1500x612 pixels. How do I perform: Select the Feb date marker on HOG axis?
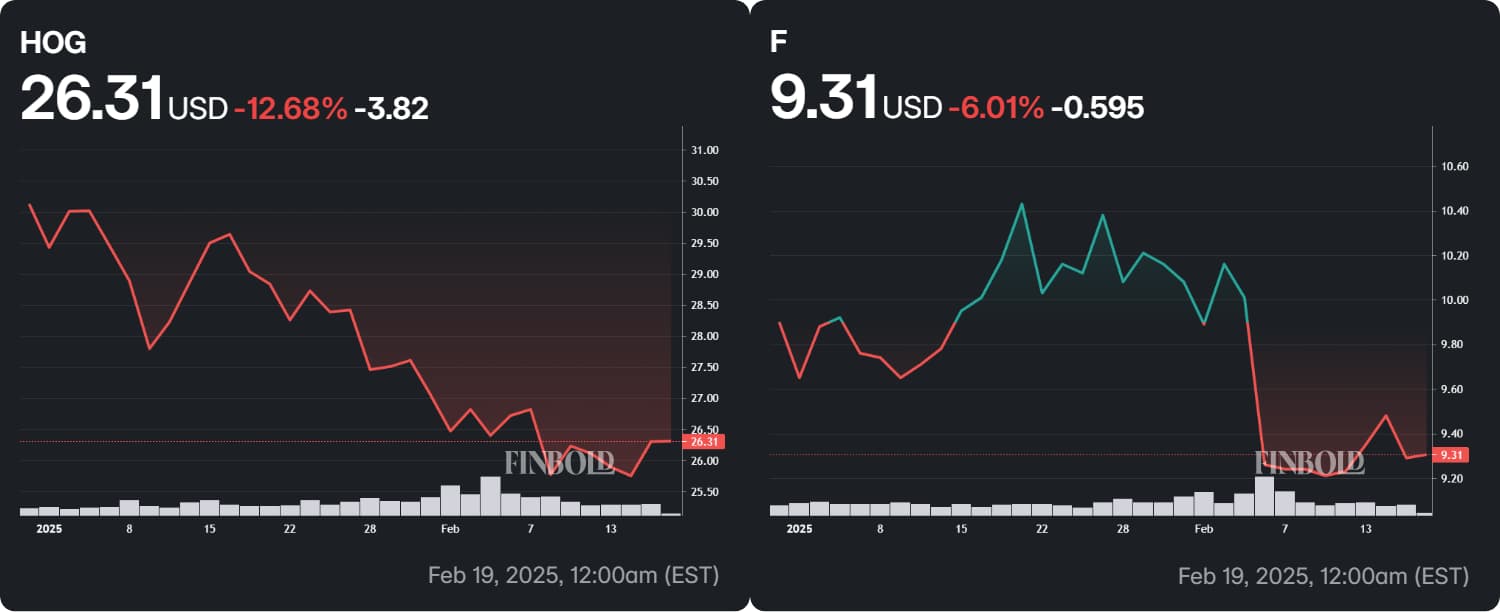click(450, 529)
